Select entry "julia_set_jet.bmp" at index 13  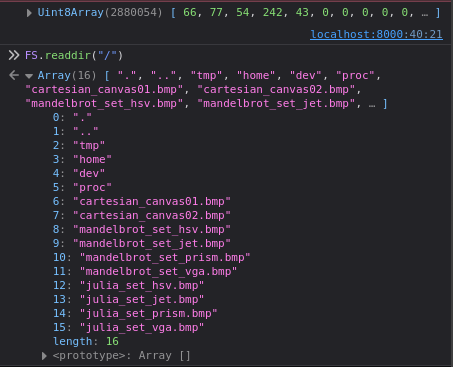click(x=128, y=299)
